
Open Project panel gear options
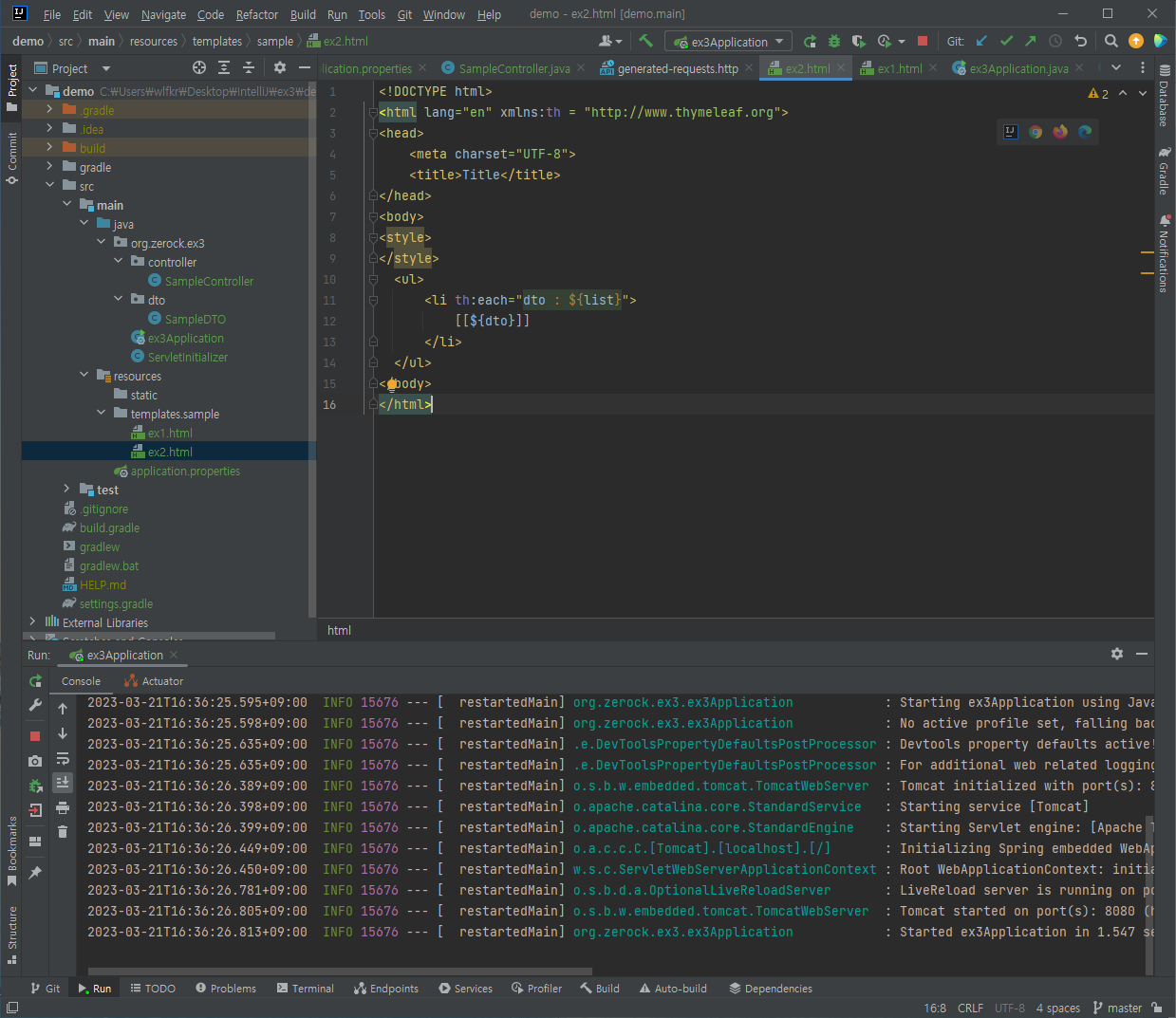[279, 67]
